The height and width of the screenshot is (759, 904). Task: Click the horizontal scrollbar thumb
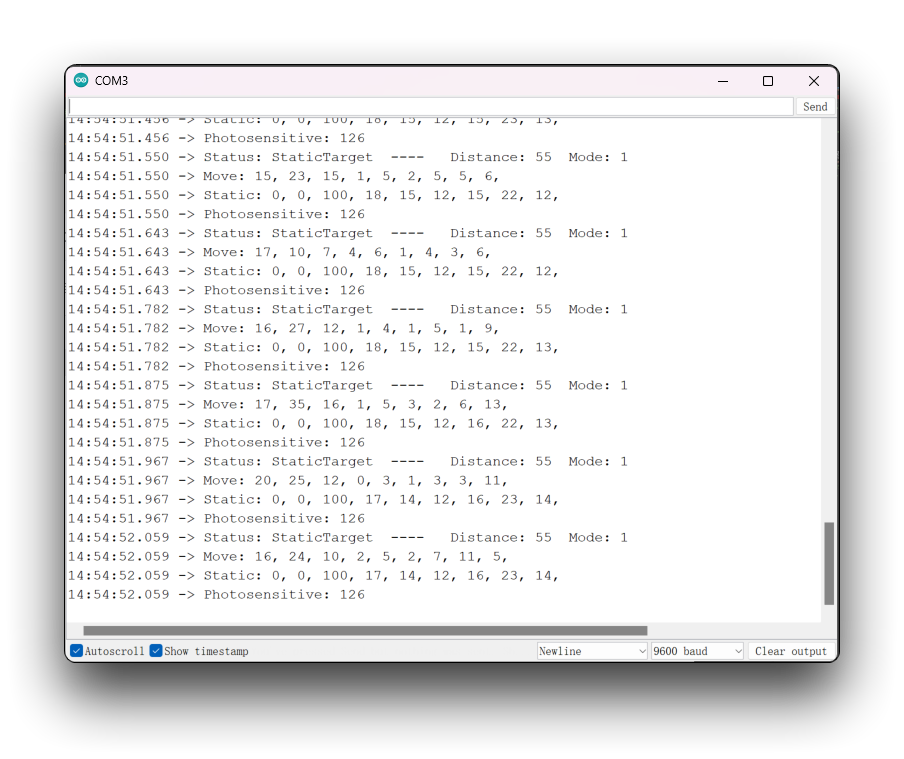pos(365,630)
